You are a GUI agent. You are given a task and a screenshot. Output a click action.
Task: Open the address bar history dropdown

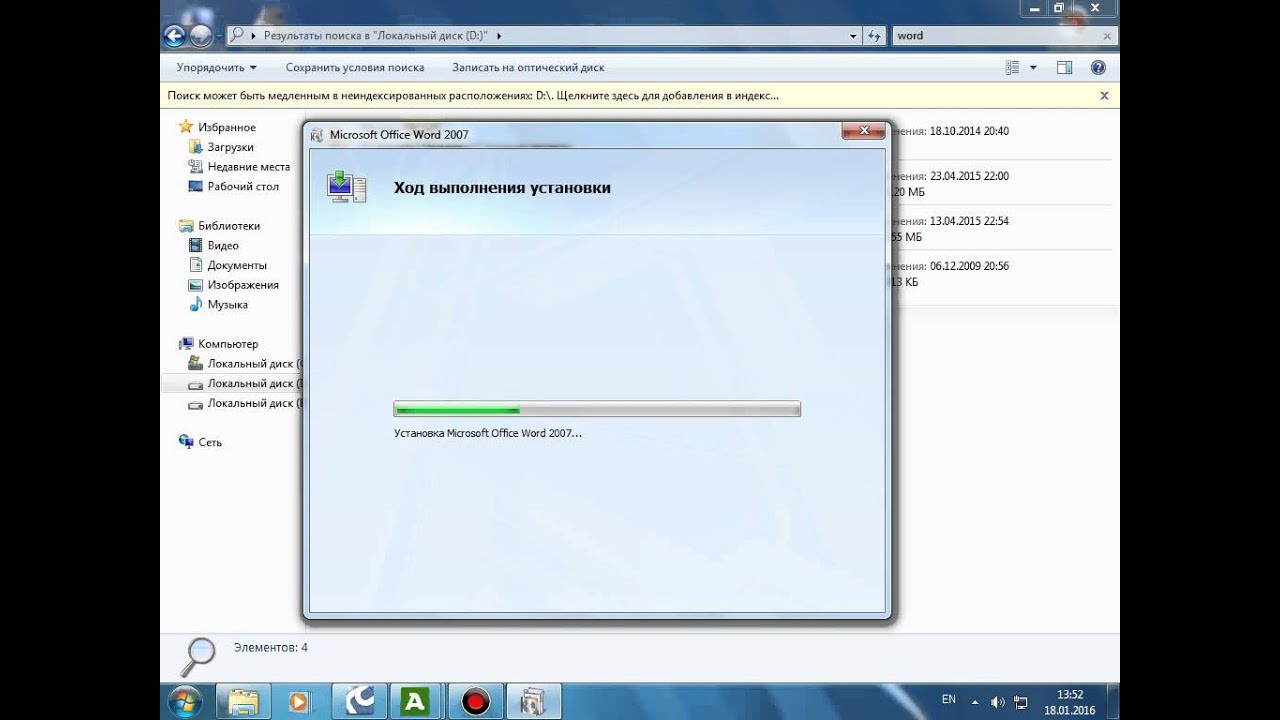(x=853, y=35)
